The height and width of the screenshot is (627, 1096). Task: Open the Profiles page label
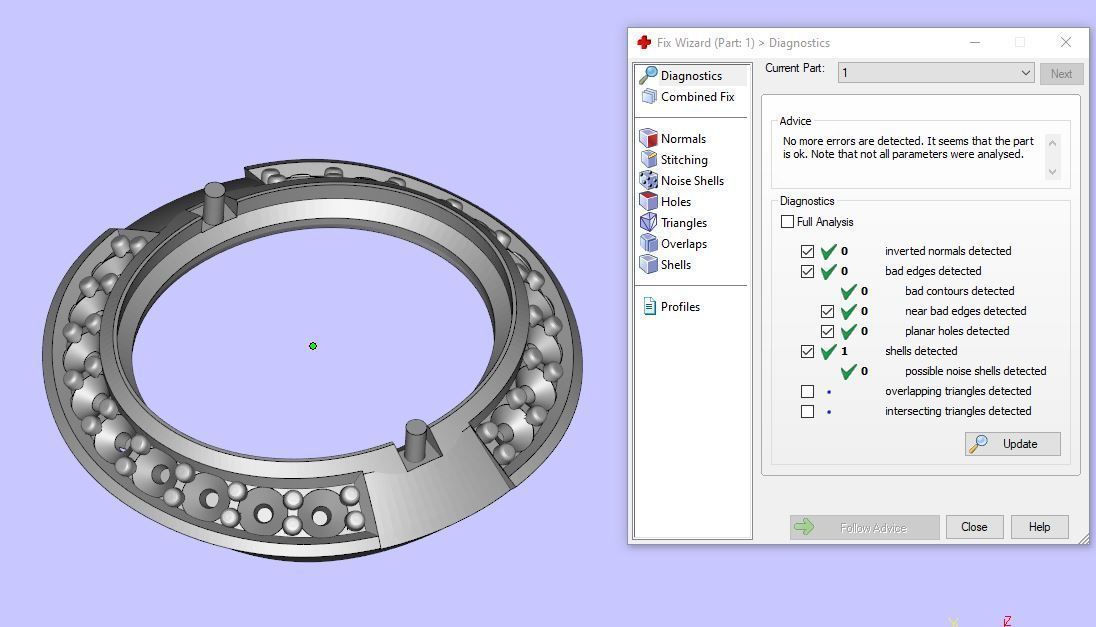680,306
